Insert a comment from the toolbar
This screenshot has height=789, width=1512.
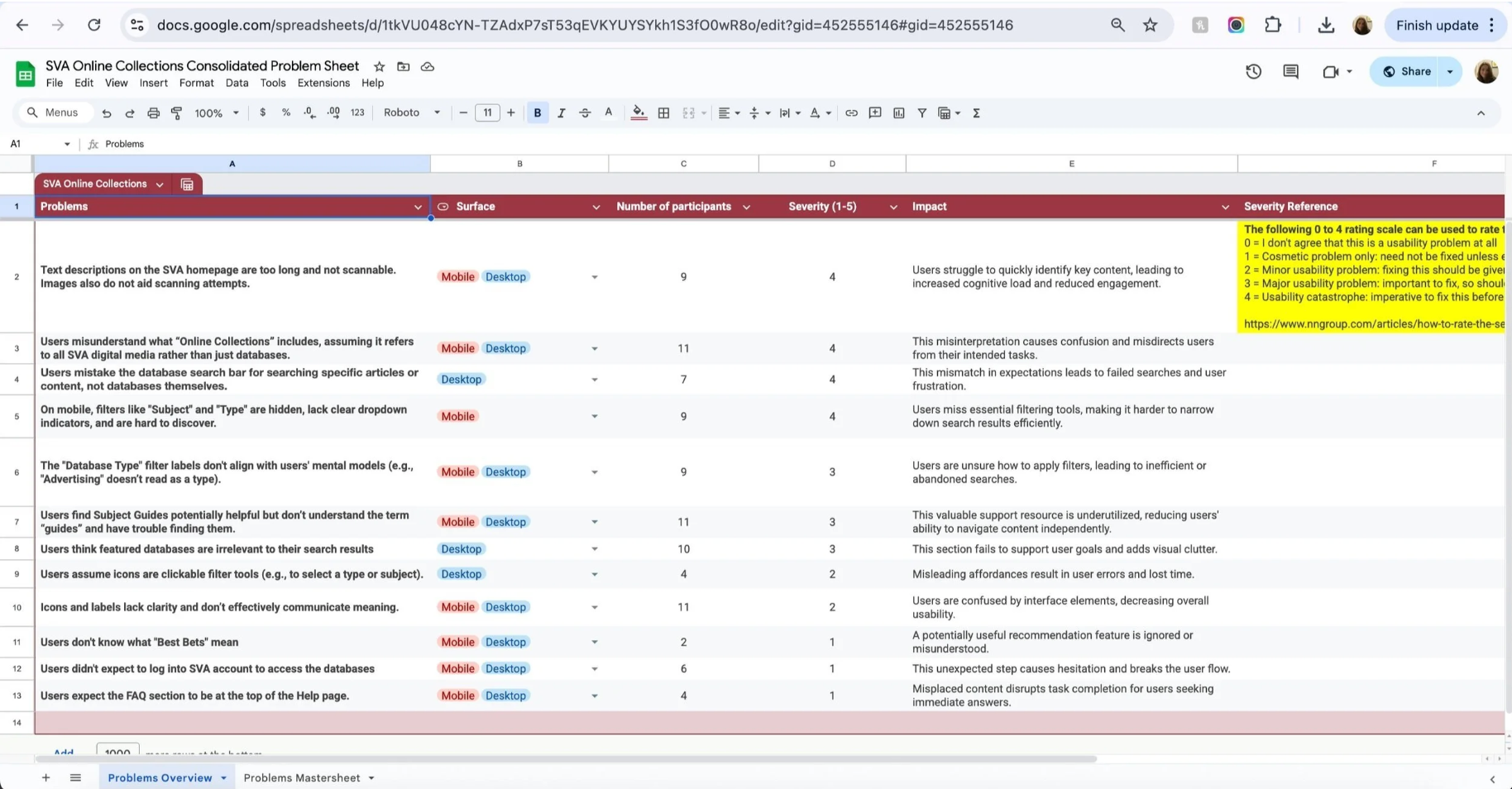point(875,112)
